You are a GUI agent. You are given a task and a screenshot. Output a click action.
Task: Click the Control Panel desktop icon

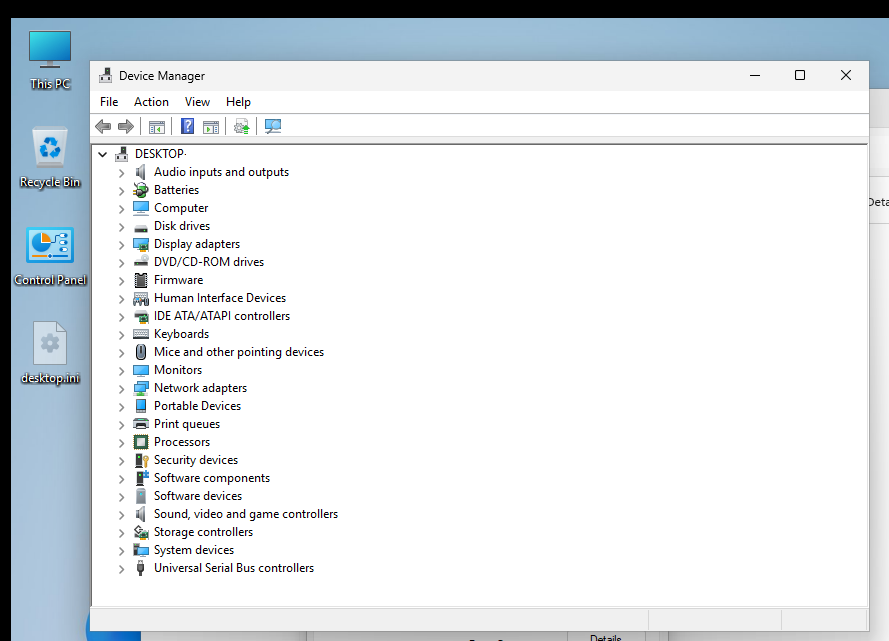(x=50, y=256)
